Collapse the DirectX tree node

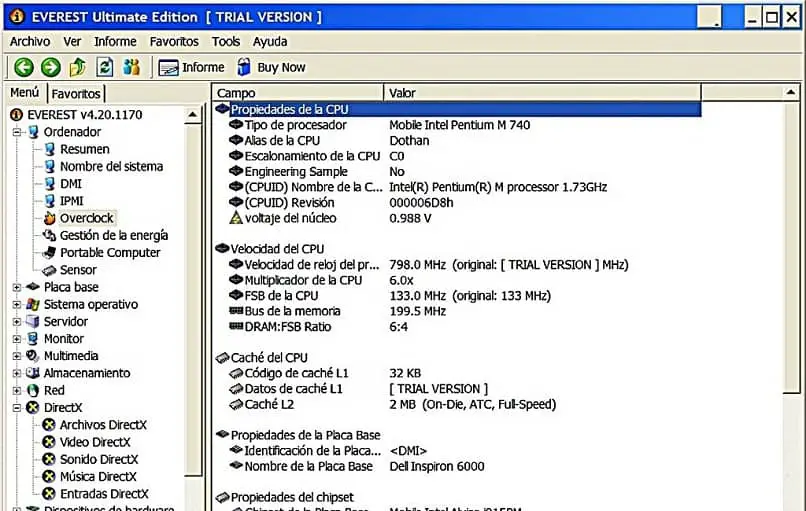[x=17, y=408]
